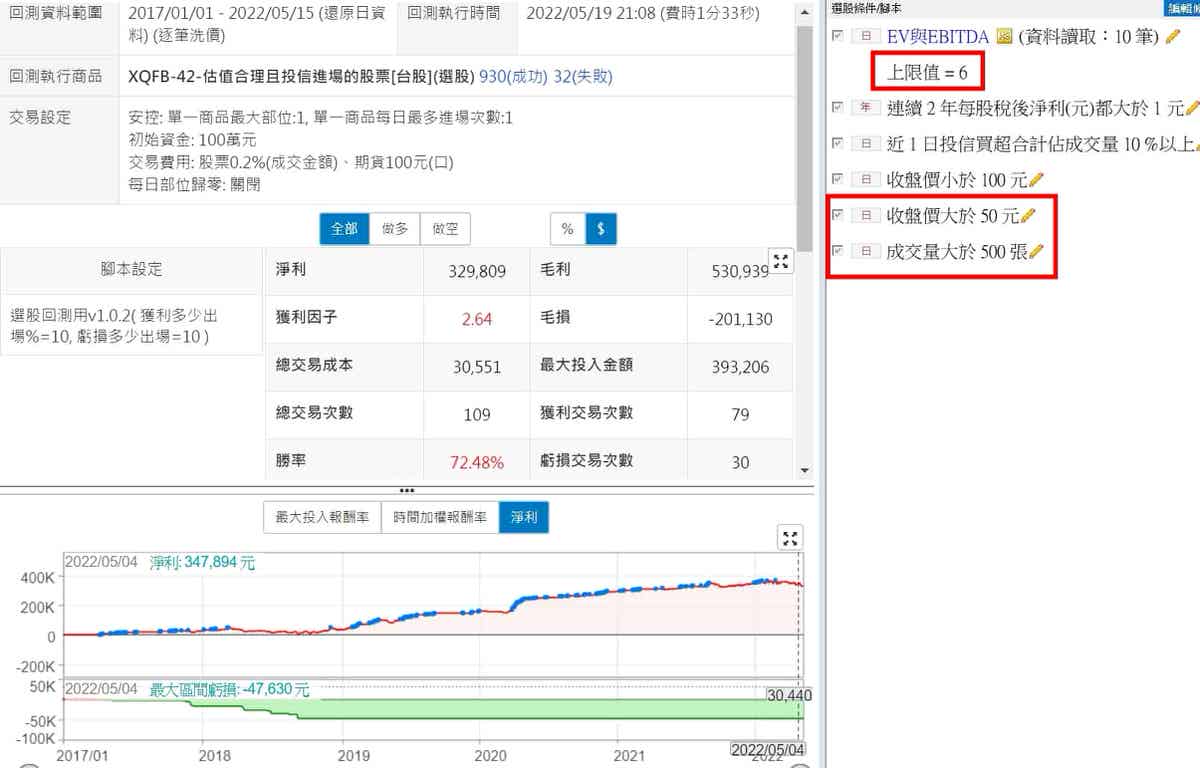Click the vertical scrollbar of the report panel
Image resolution: width=1200 pixels, height=768 pixels.
click(x=804, y=130)
